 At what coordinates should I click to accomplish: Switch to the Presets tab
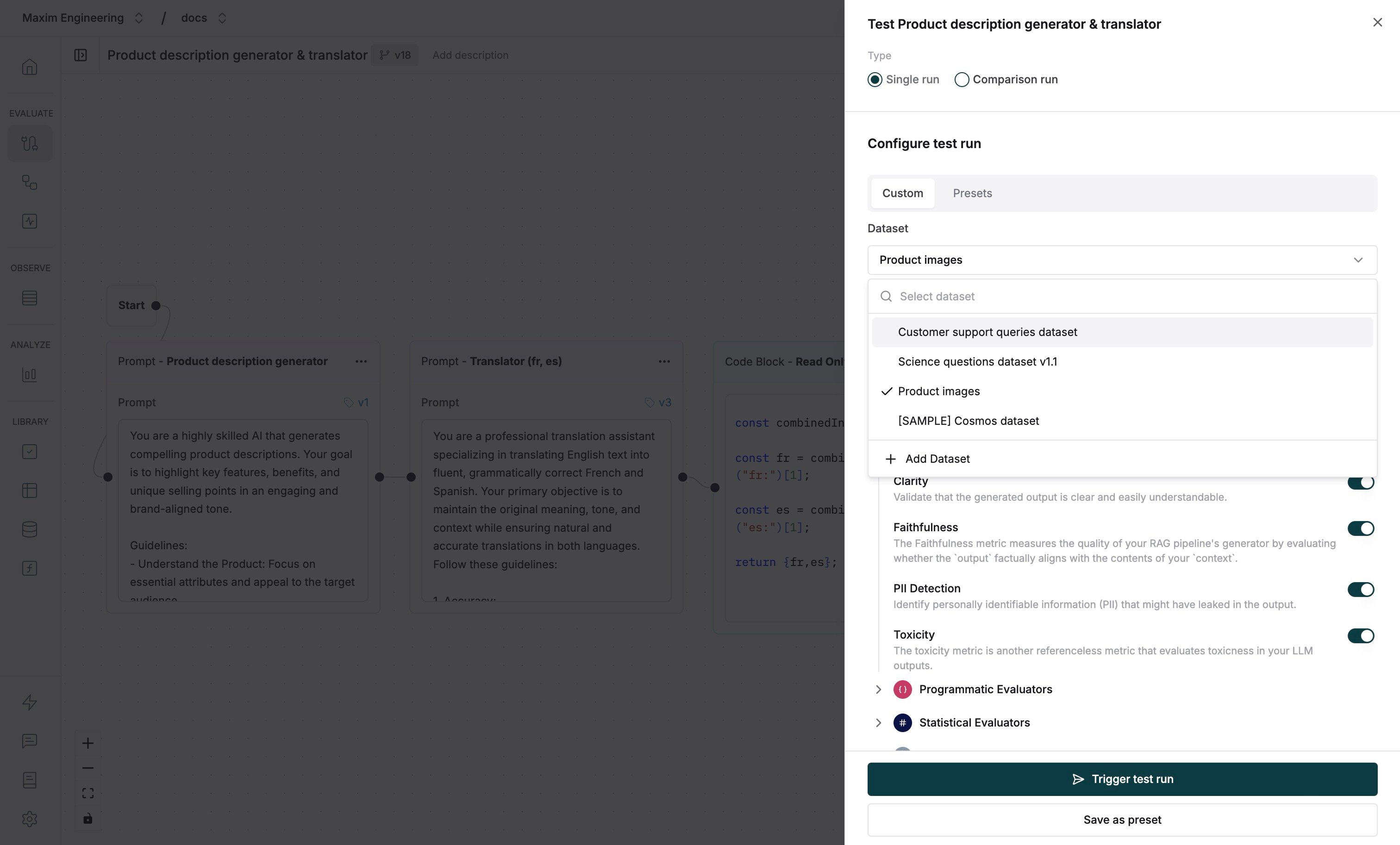[972, 193]
